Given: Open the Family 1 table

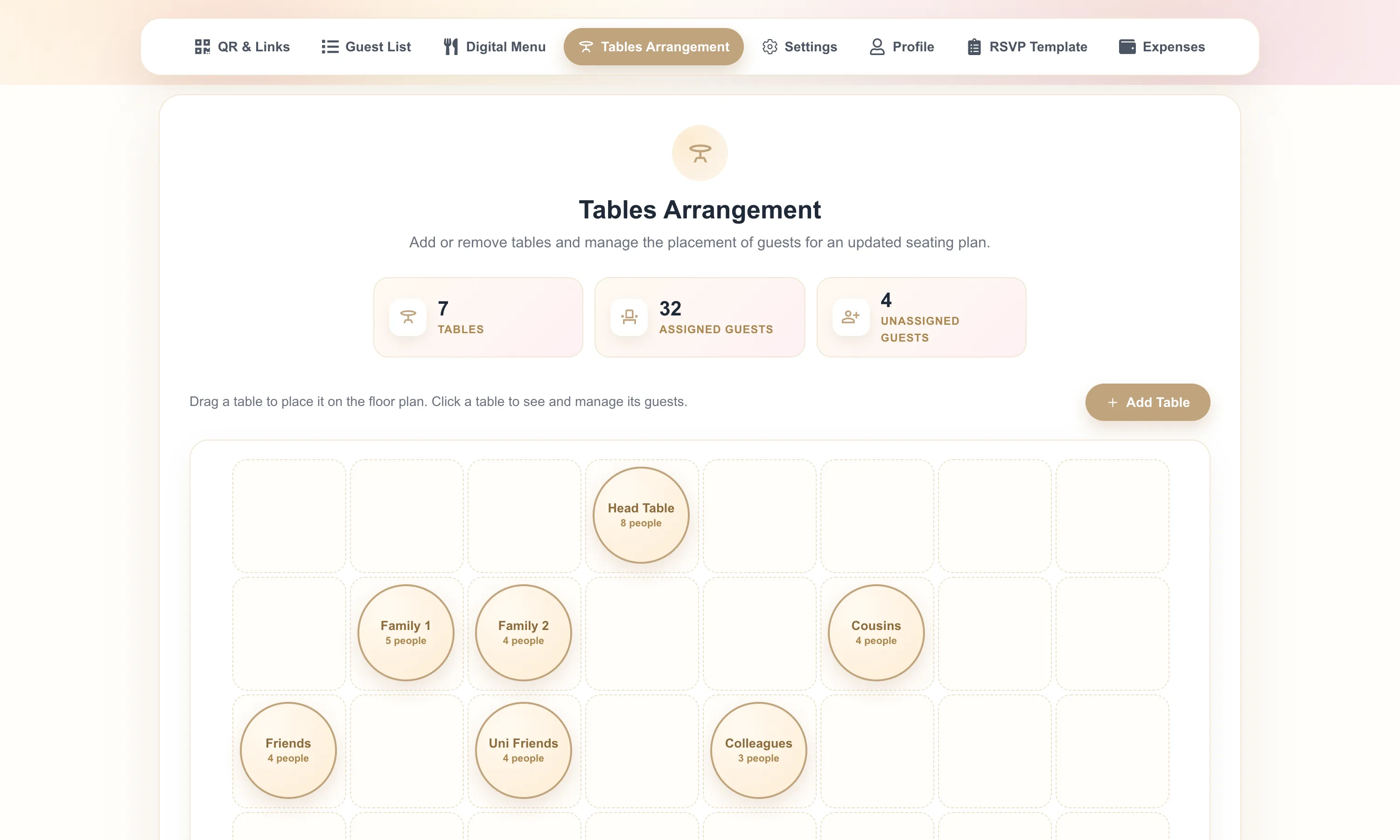Looking at the screenshot, I should (406, 632).
